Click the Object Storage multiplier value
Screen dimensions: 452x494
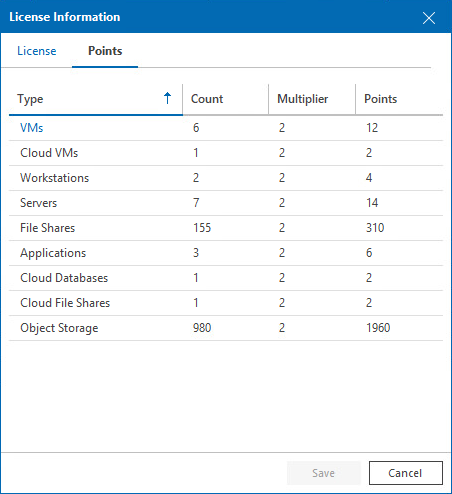tap(282, 328)
